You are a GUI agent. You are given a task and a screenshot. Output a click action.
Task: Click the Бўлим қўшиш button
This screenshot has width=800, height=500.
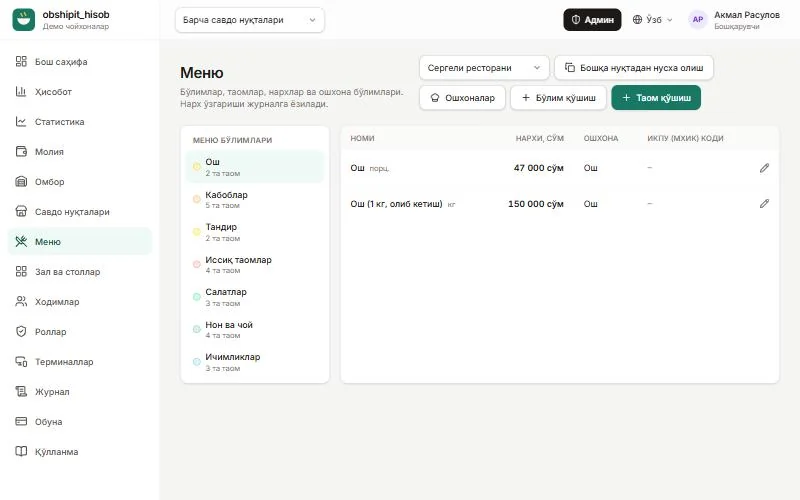[x=558, y=97]
